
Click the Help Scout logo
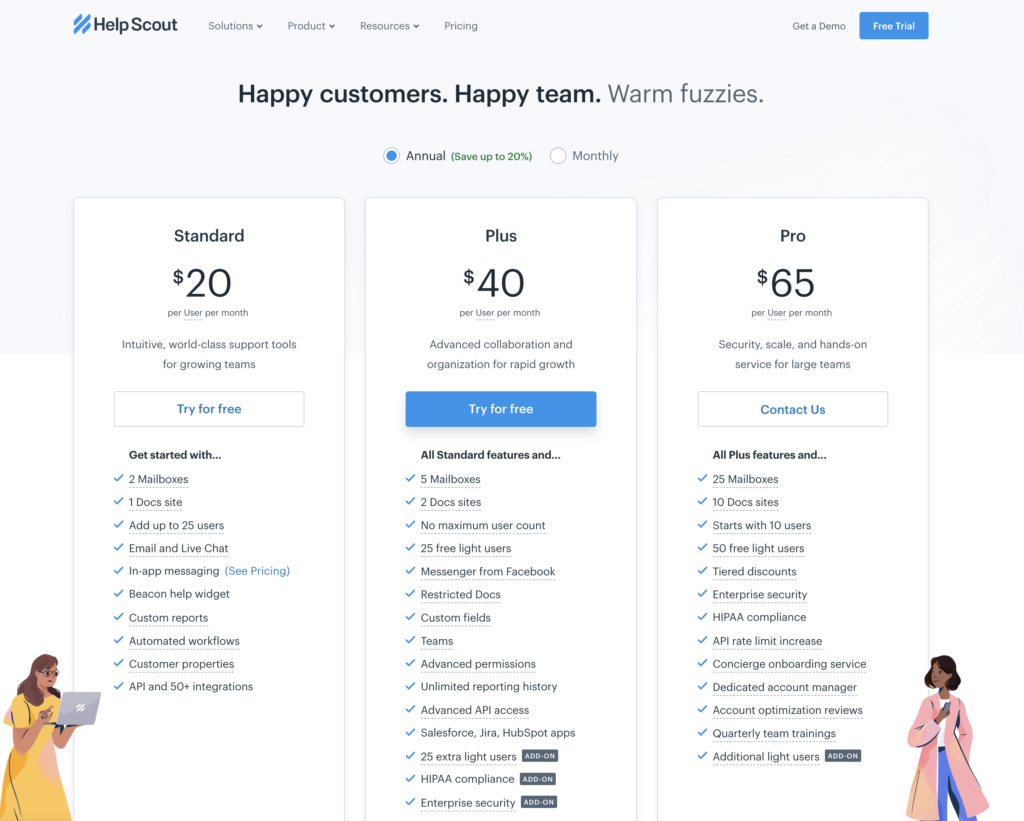[125, 25]
